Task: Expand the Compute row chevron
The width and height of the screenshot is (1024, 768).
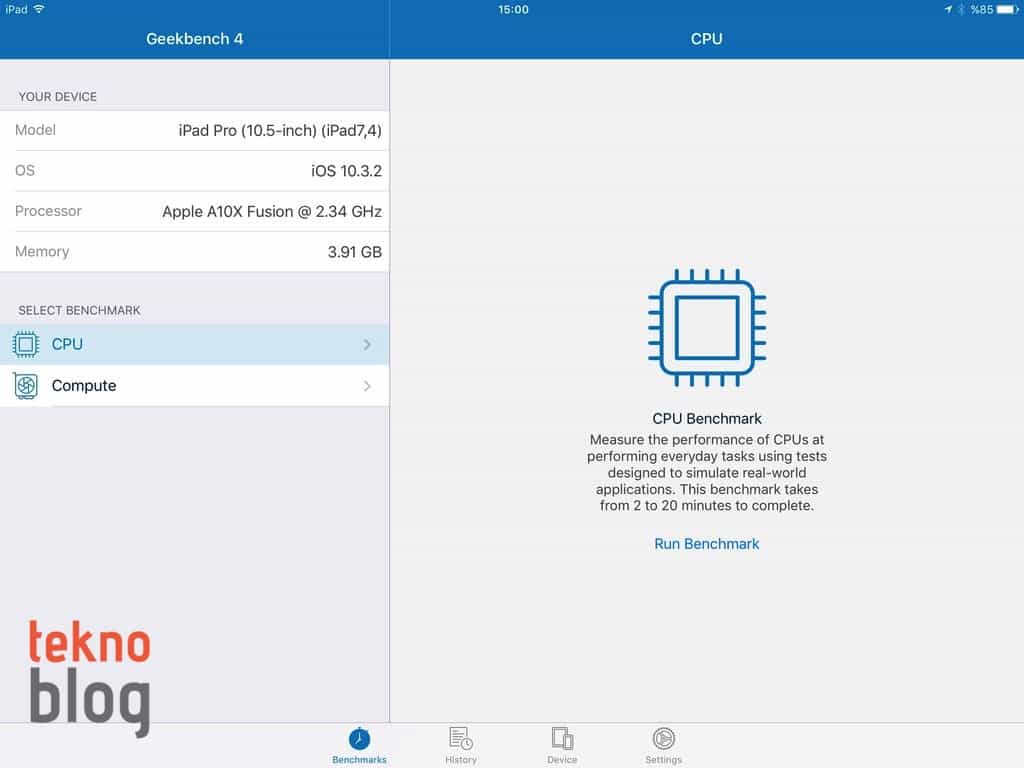Action: coord(367,386)
